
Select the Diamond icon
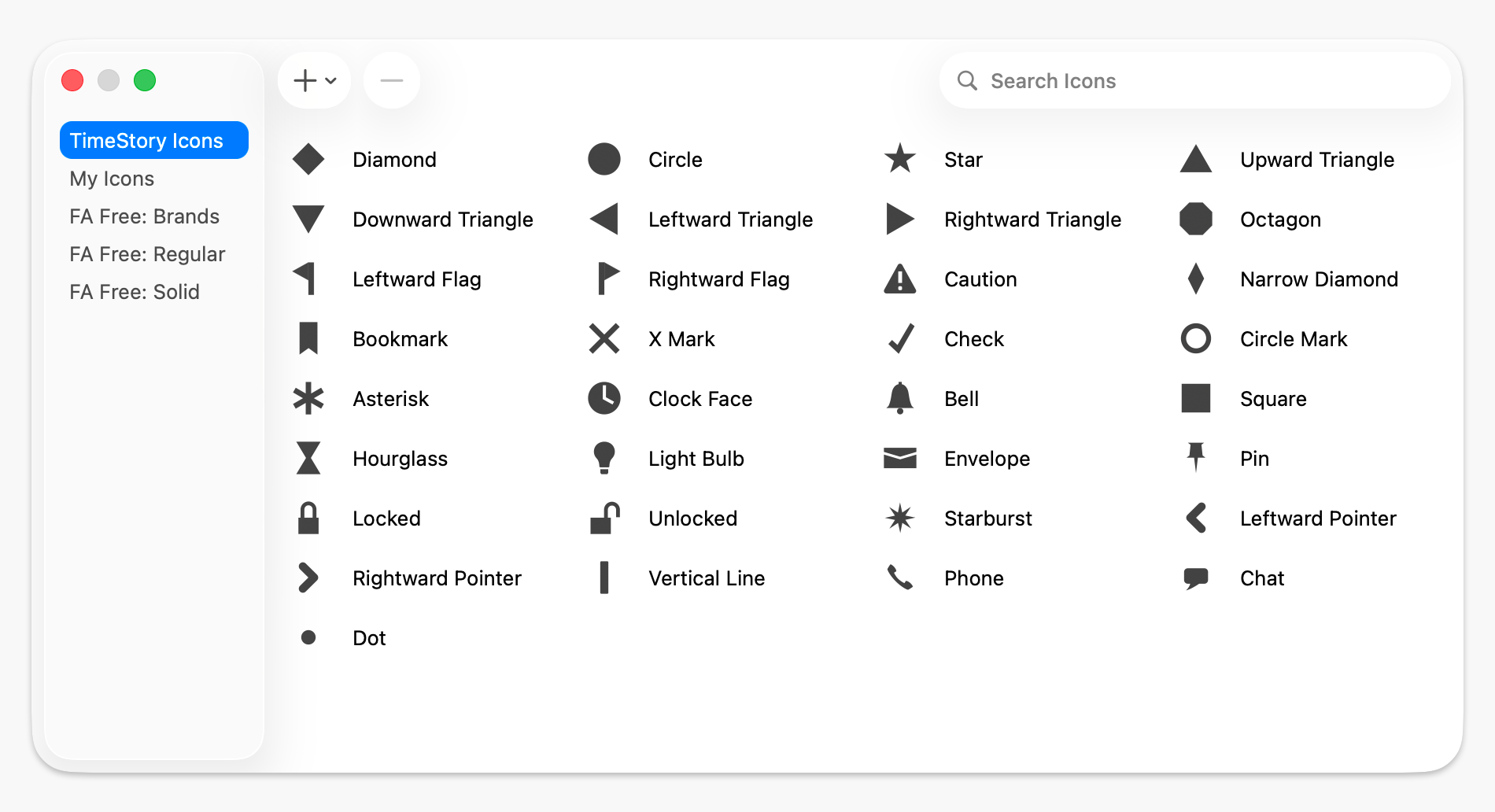[308, 159]
